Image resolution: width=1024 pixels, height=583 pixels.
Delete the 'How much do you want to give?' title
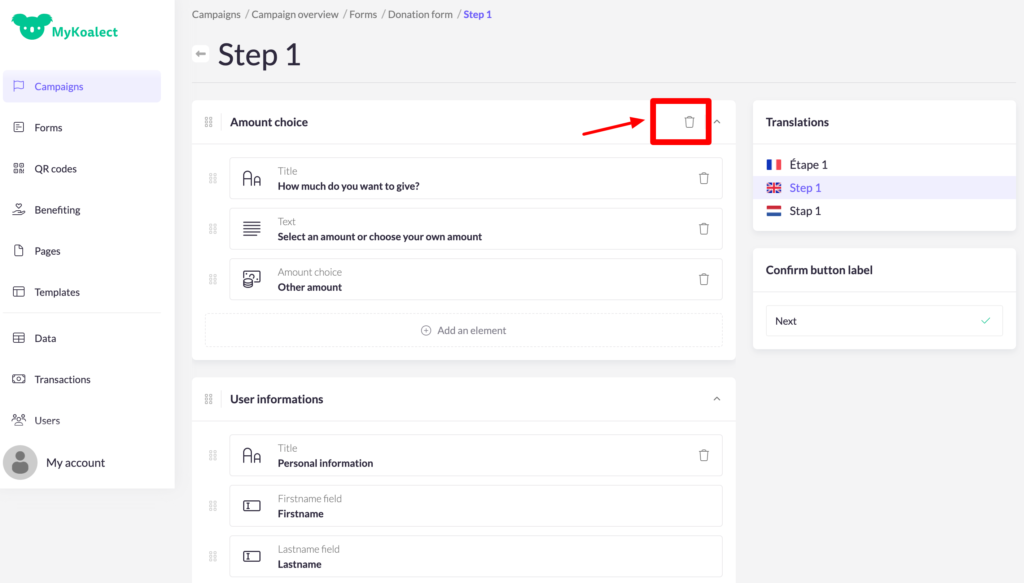point(703,178)
